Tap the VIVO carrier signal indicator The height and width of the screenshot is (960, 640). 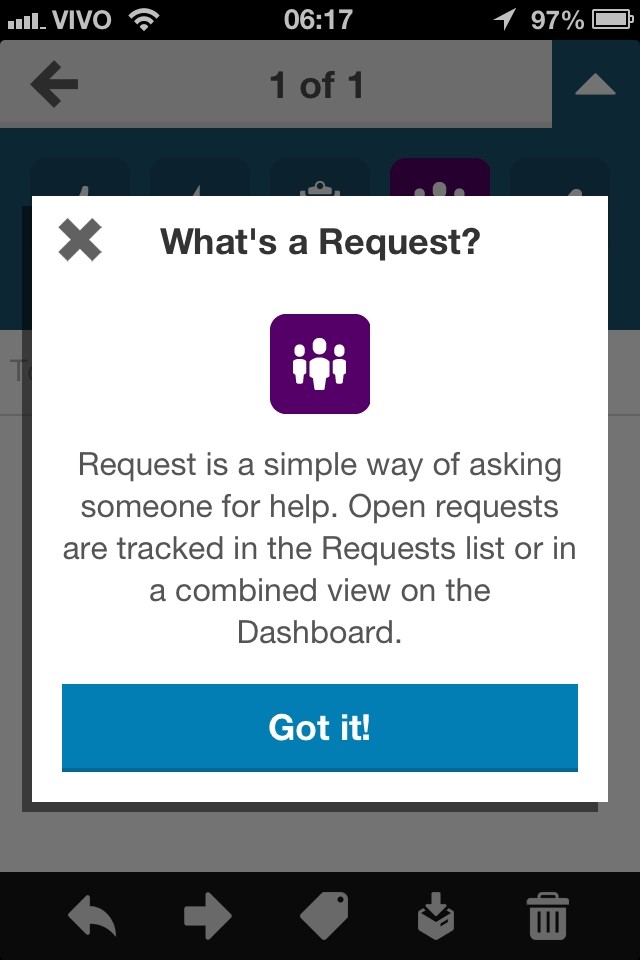tap(59, 20)
